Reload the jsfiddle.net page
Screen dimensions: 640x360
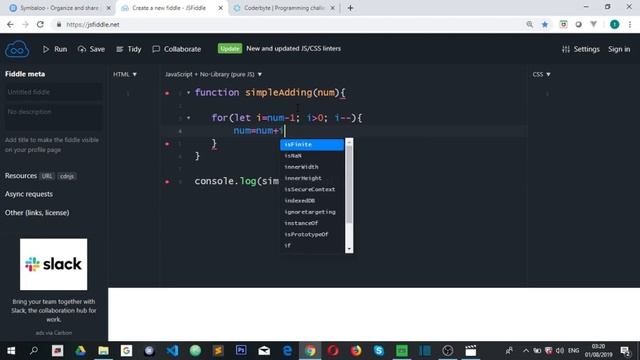(x=40, y=24)
